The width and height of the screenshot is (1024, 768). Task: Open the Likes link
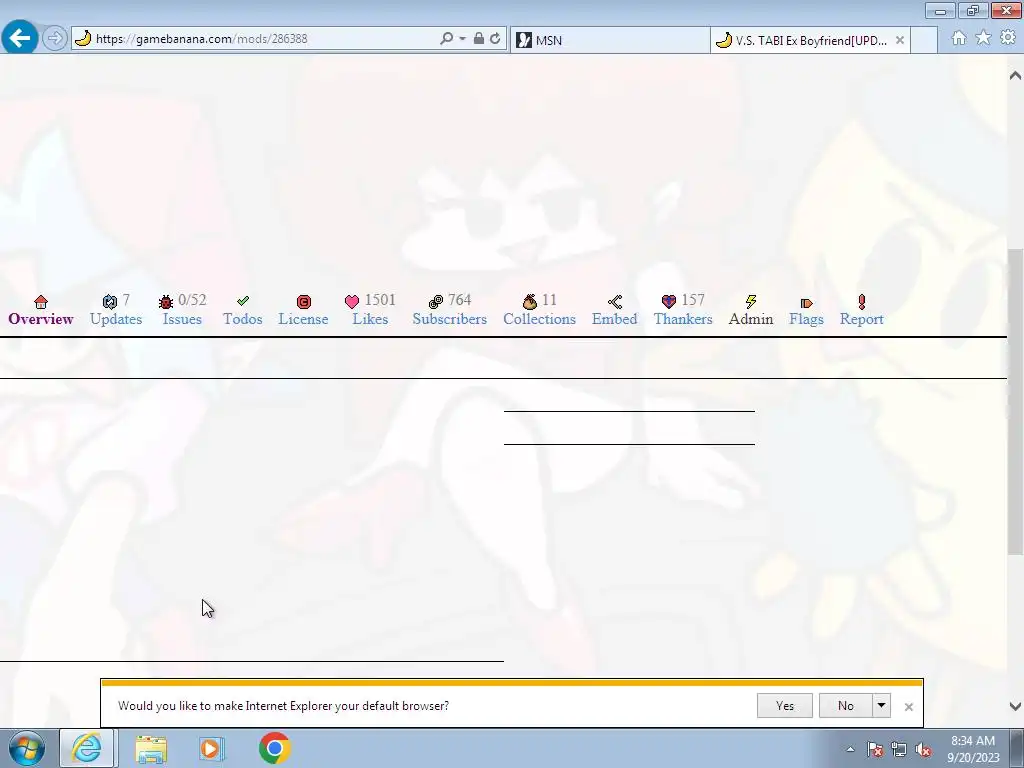coord(370,319)
